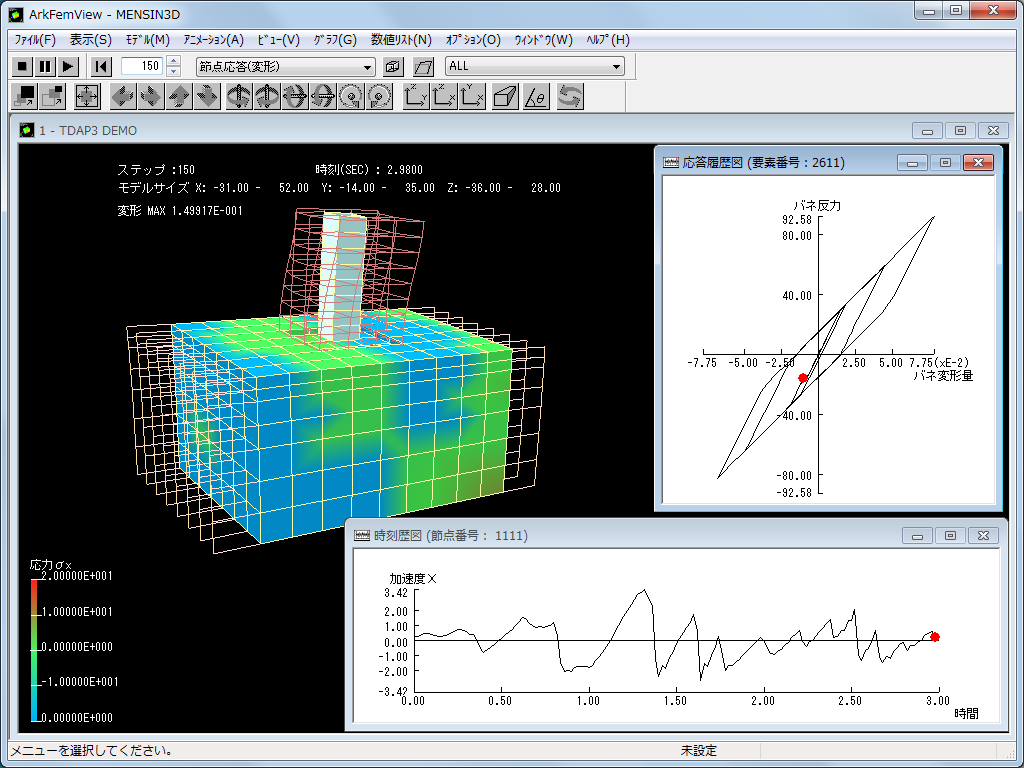Open the 節点応答(変形) dropdown
The height and width of the screenshot is (768, 1024).
click(285, 66)
